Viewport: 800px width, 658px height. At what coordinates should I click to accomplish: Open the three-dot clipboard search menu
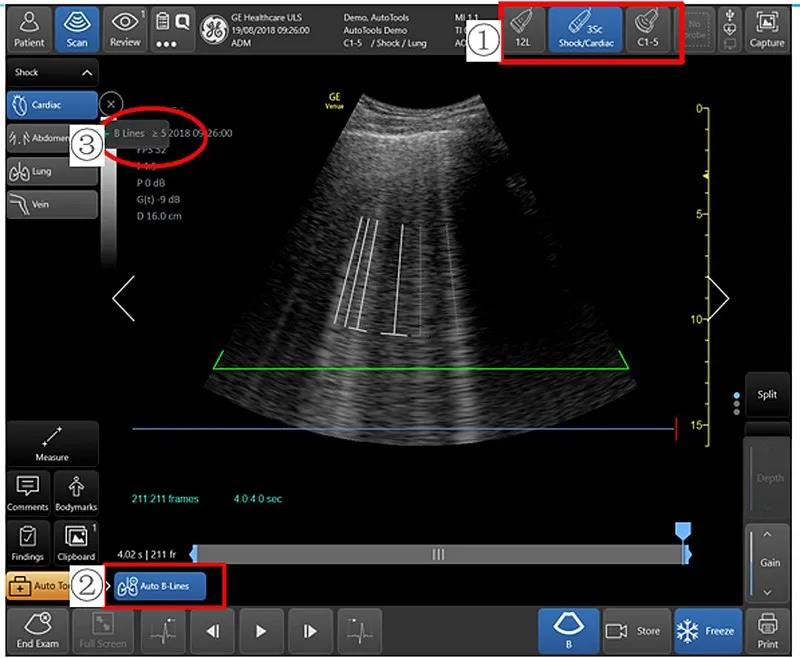172,30
